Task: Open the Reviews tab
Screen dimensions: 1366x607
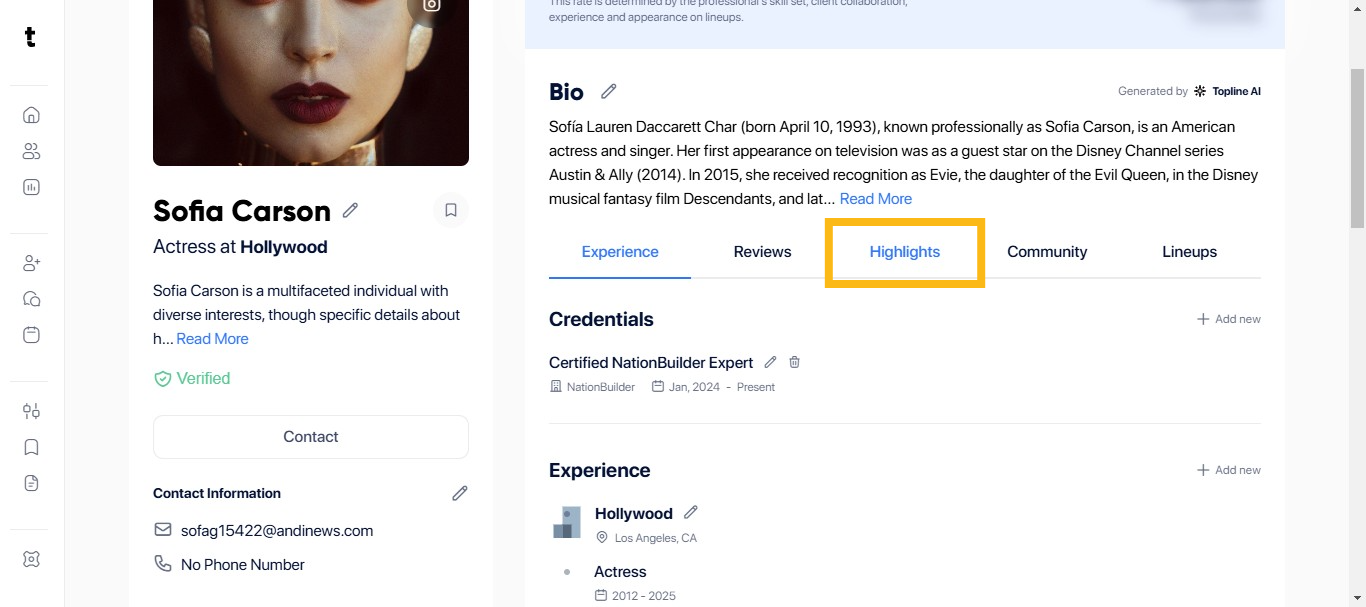Action: tap(762, 252)
